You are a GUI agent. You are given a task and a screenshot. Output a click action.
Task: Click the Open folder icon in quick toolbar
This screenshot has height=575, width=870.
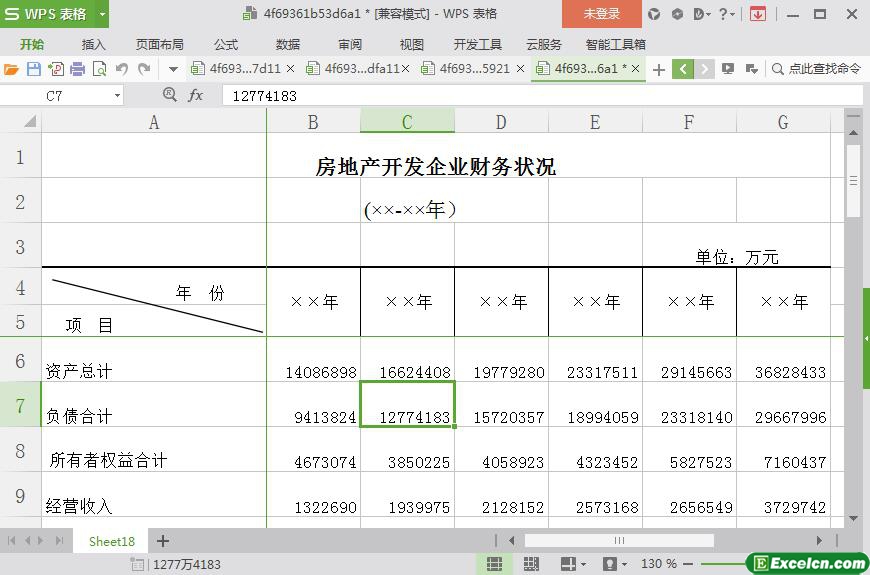pos(11,69)
